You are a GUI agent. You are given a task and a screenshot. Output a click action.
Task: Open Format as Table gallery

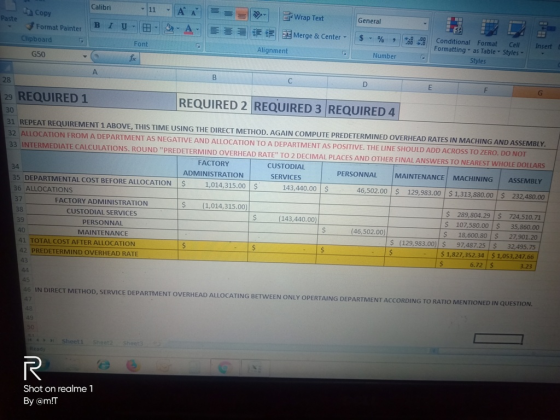(486, 37)
